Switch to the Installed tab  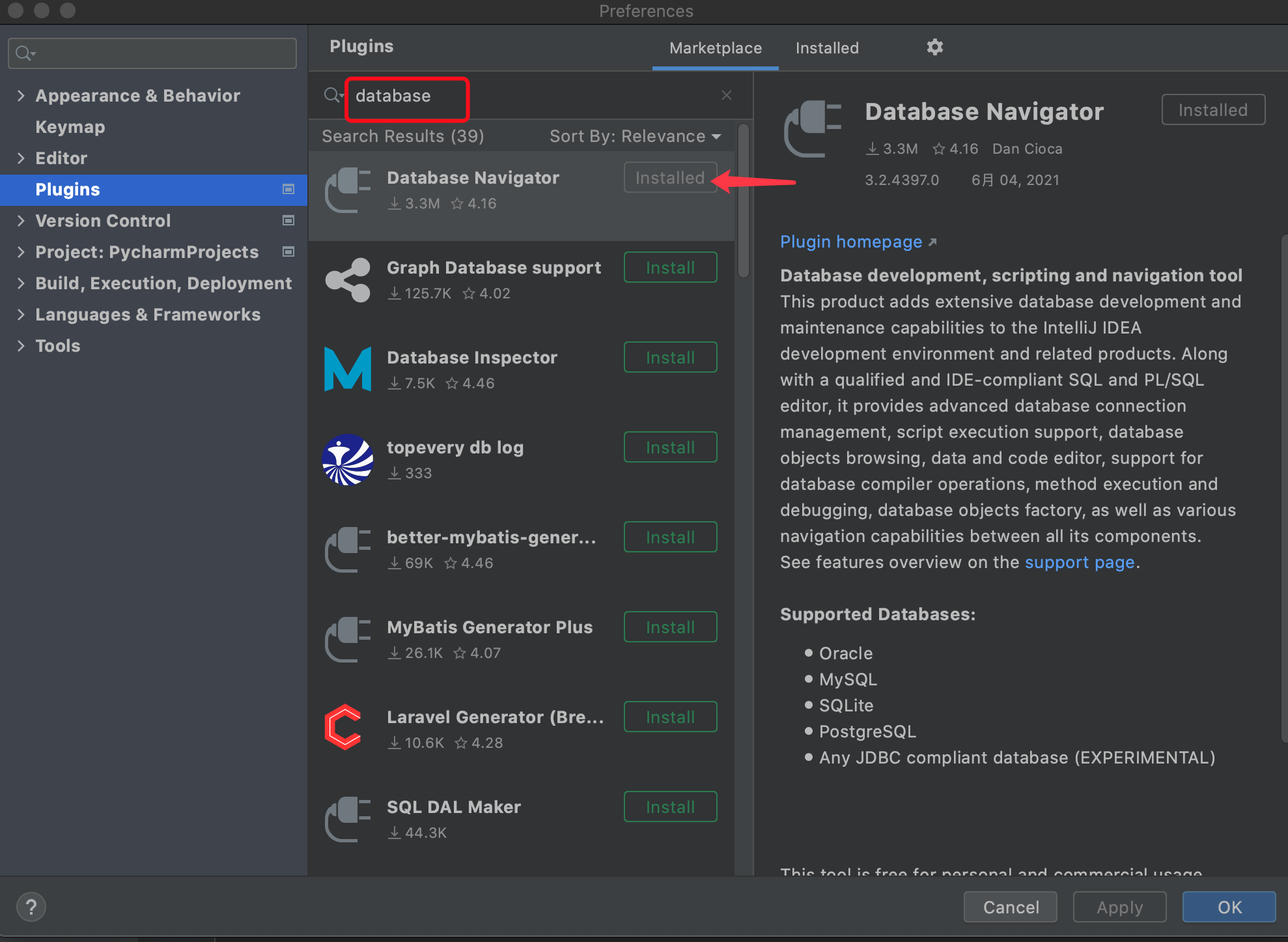(826, 48)
